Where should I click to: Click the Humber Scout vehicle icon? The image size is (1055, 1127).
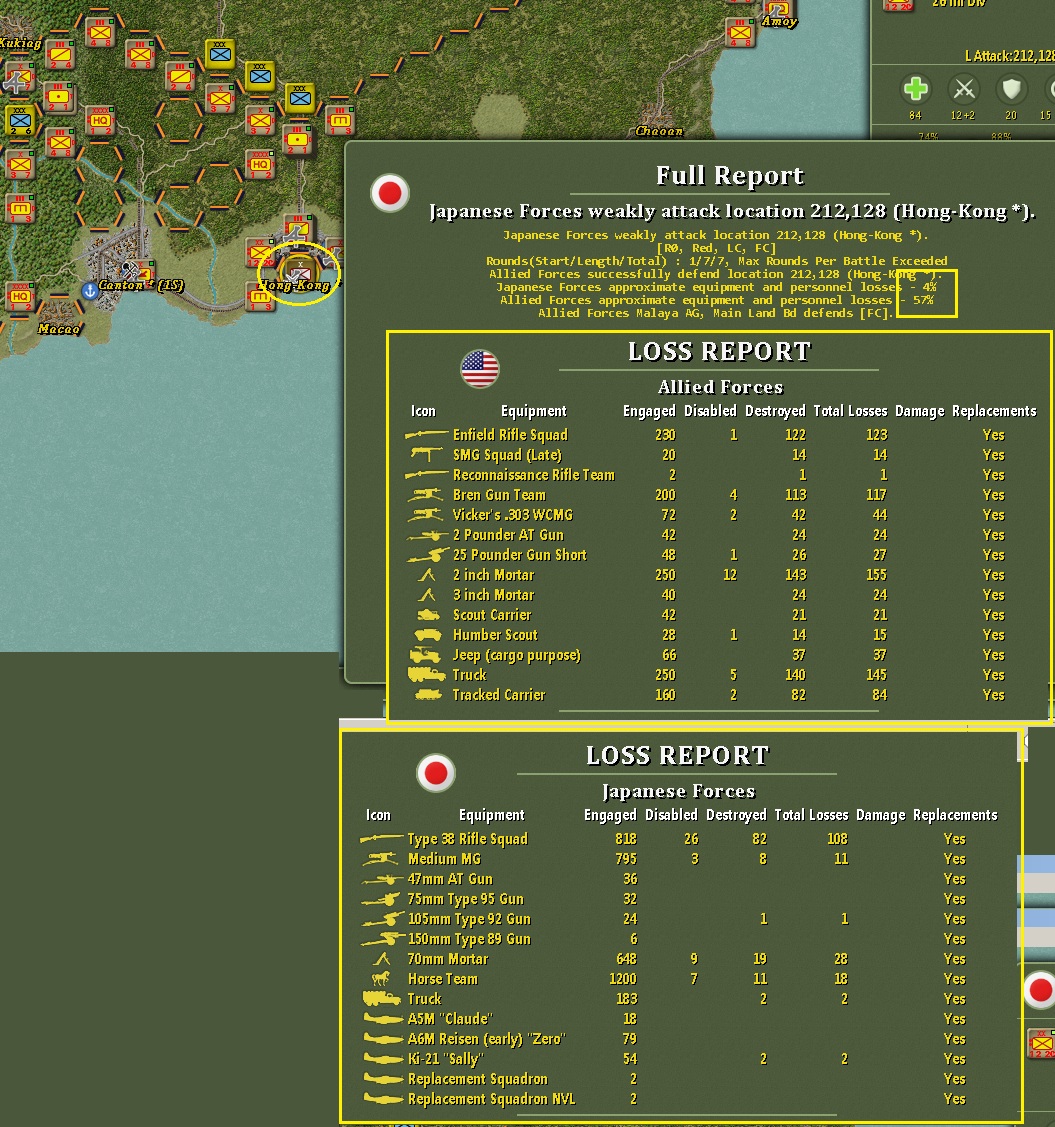tap(428, 635)
